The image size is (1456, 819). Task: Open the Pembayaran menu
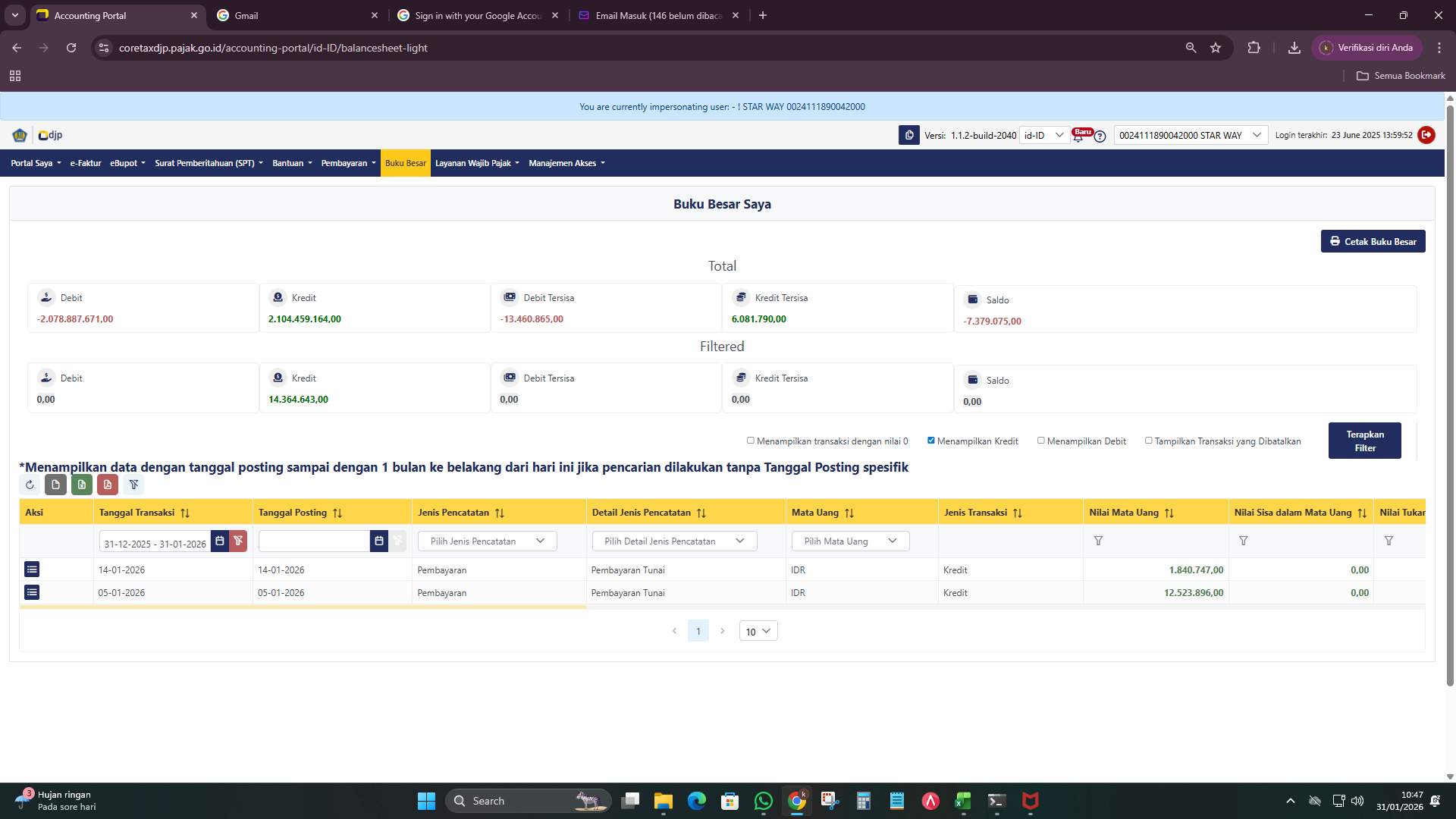pyautogui.click(x=347, y=162)
